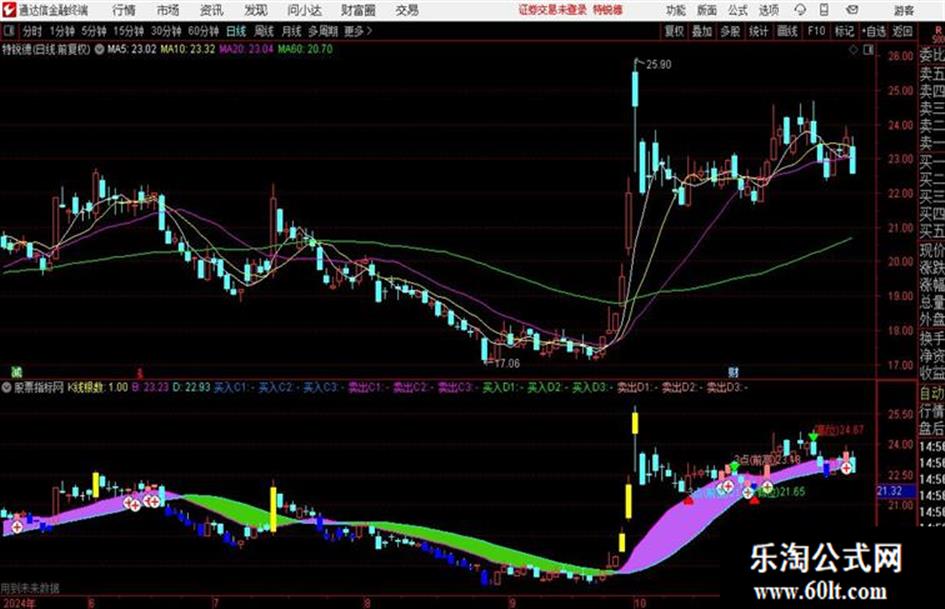Click the 通达信 red logo icon
945x609 pixels.
point(8,10)
